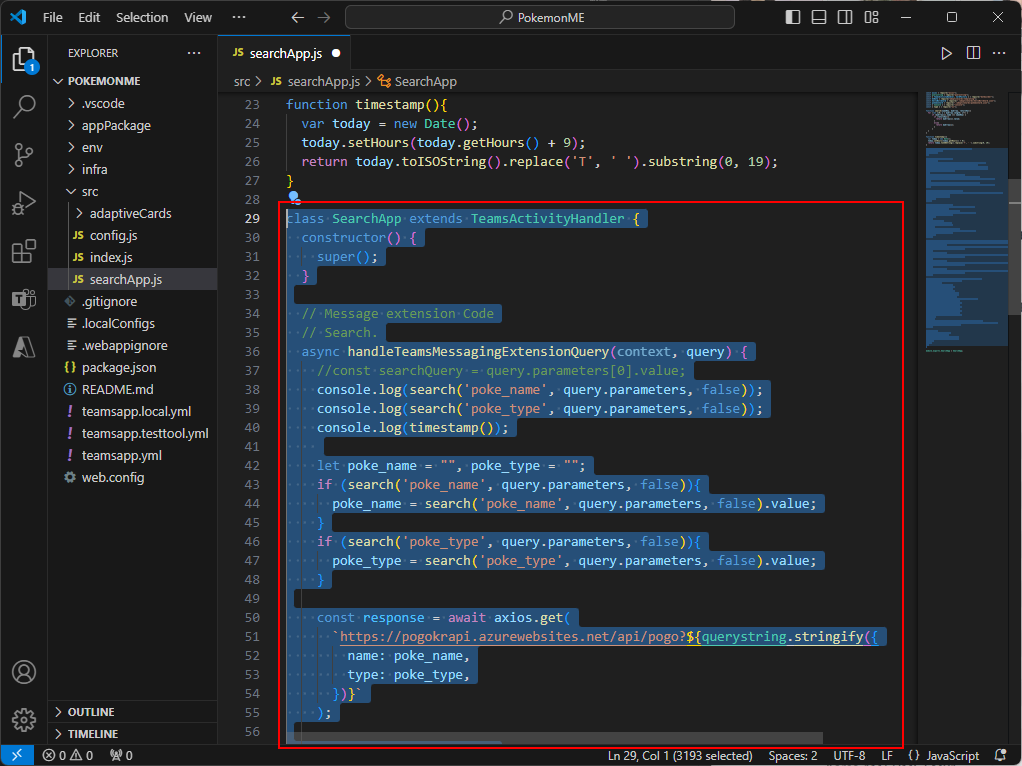Open the Source Control view

(24, 155)
